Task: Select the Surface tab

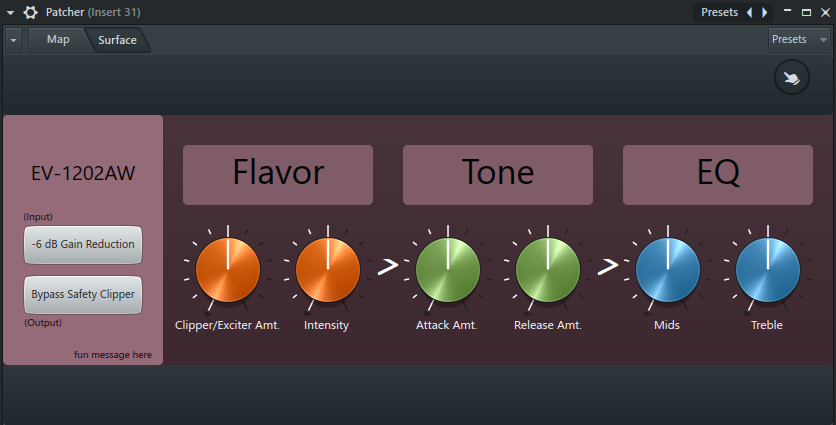Action: (x=117, y=40)
